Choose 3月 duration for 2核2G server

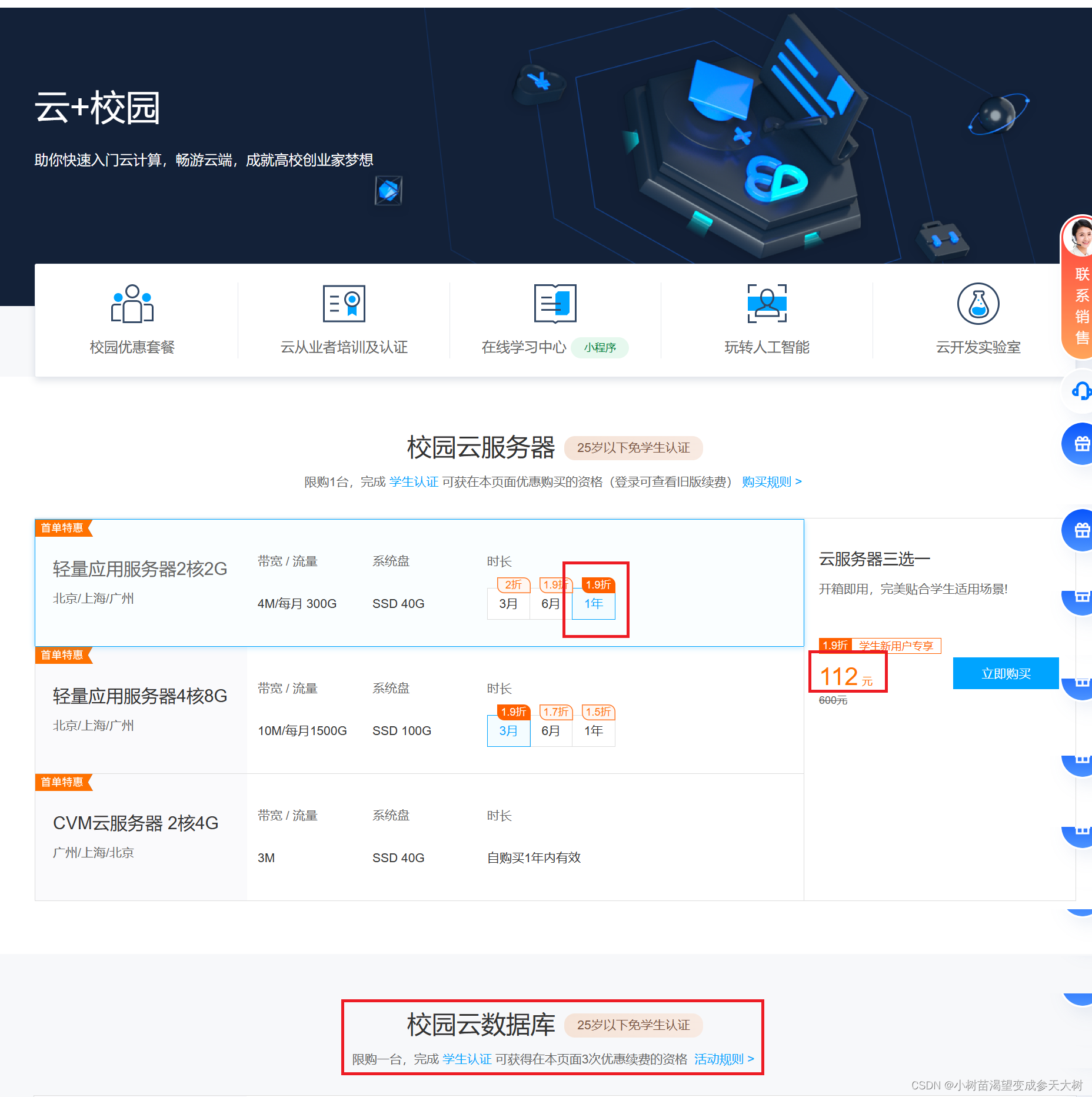(x=508, y=604)
